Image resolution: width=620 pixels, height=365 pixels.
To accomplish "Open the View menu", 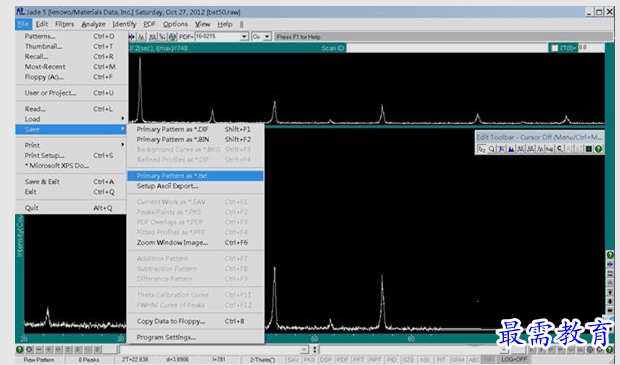I will click(202, 24).
